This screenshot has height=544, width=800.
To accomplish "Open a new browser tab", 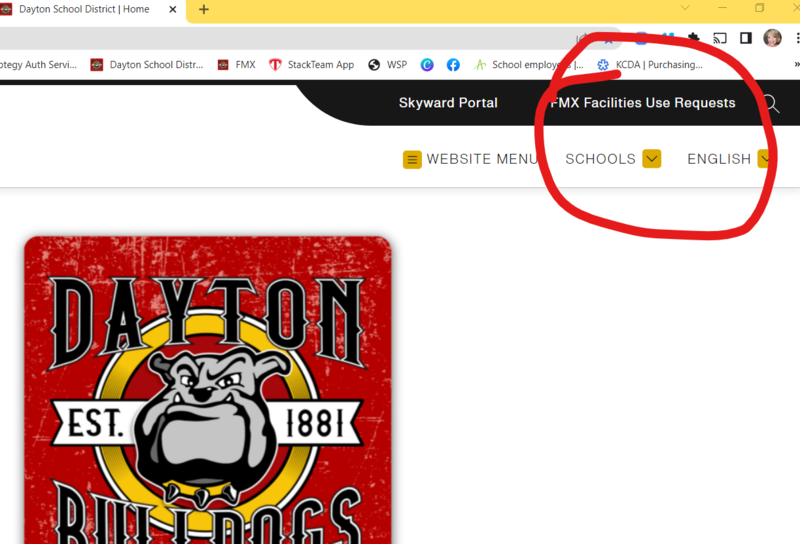I will (x=204, y=9).
